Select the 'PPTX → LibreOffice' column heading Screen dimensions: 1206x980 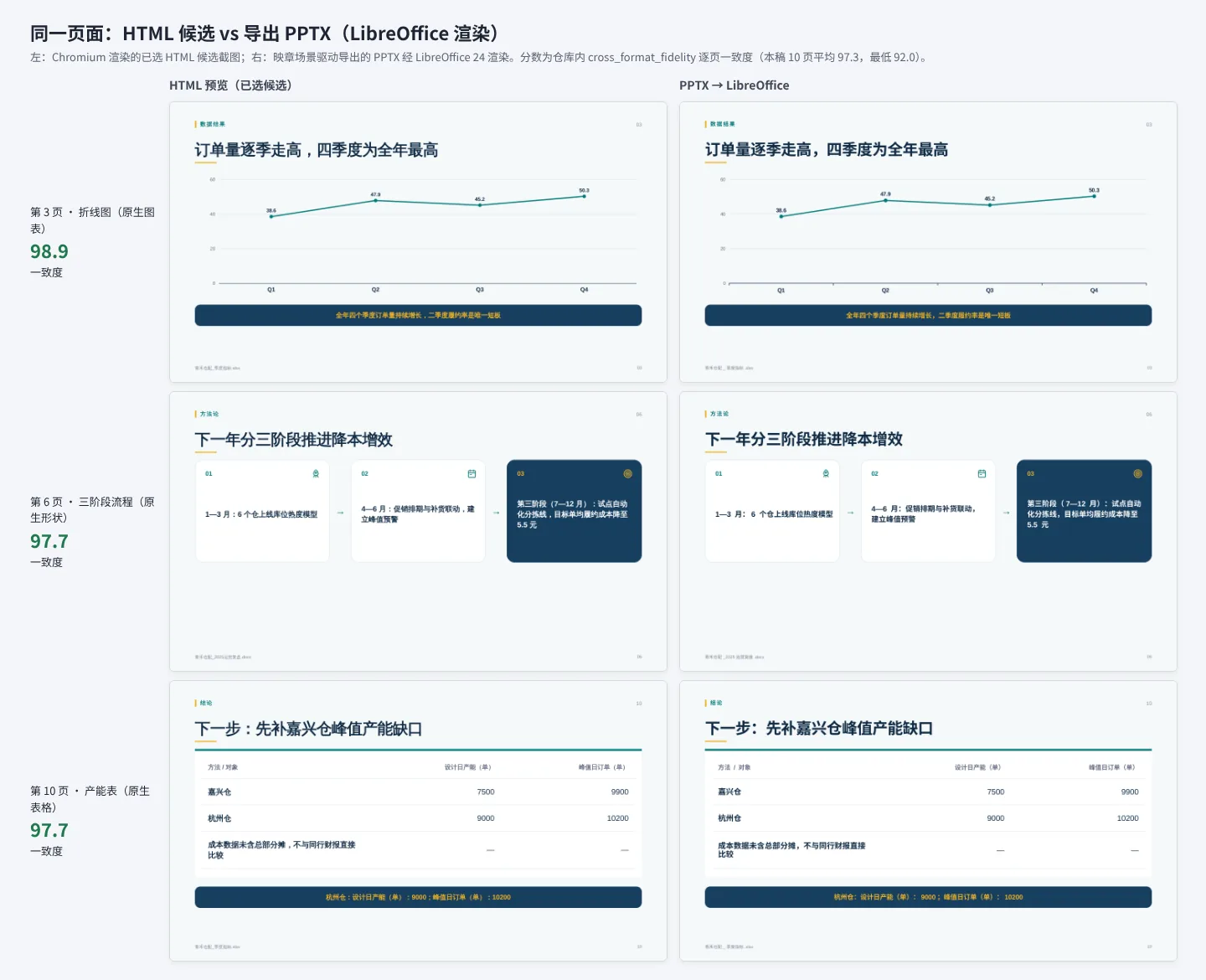[734, 85]
